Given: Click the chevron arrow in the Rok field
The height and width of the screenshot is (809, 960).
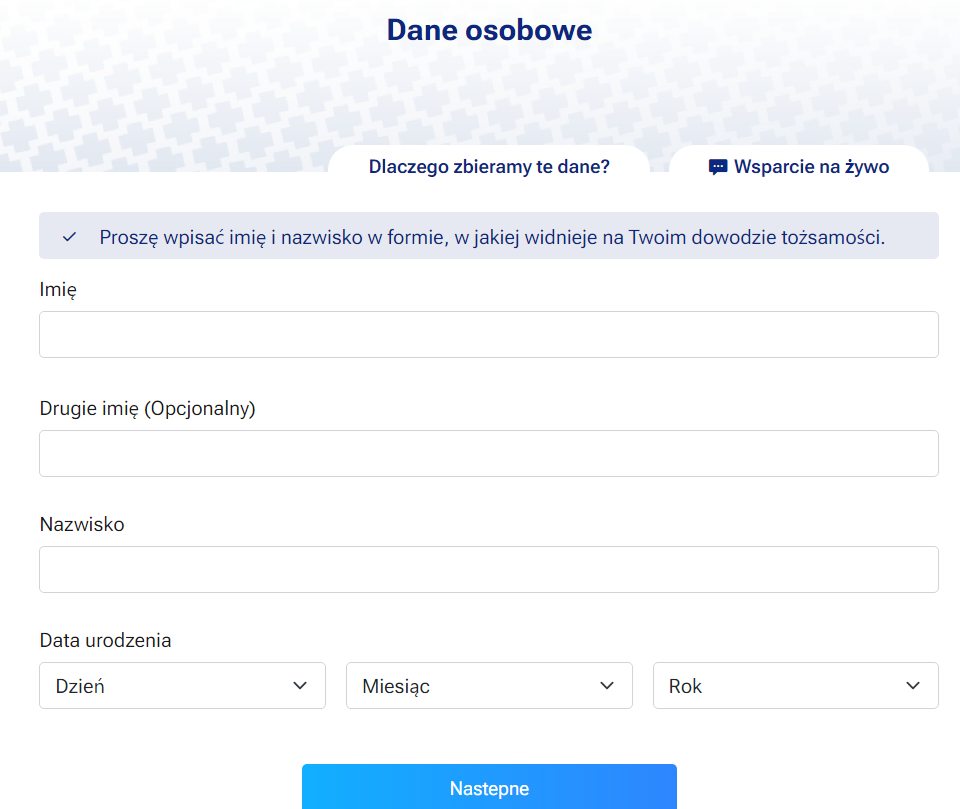Looking at the screenshot, I should coord(912,685).
